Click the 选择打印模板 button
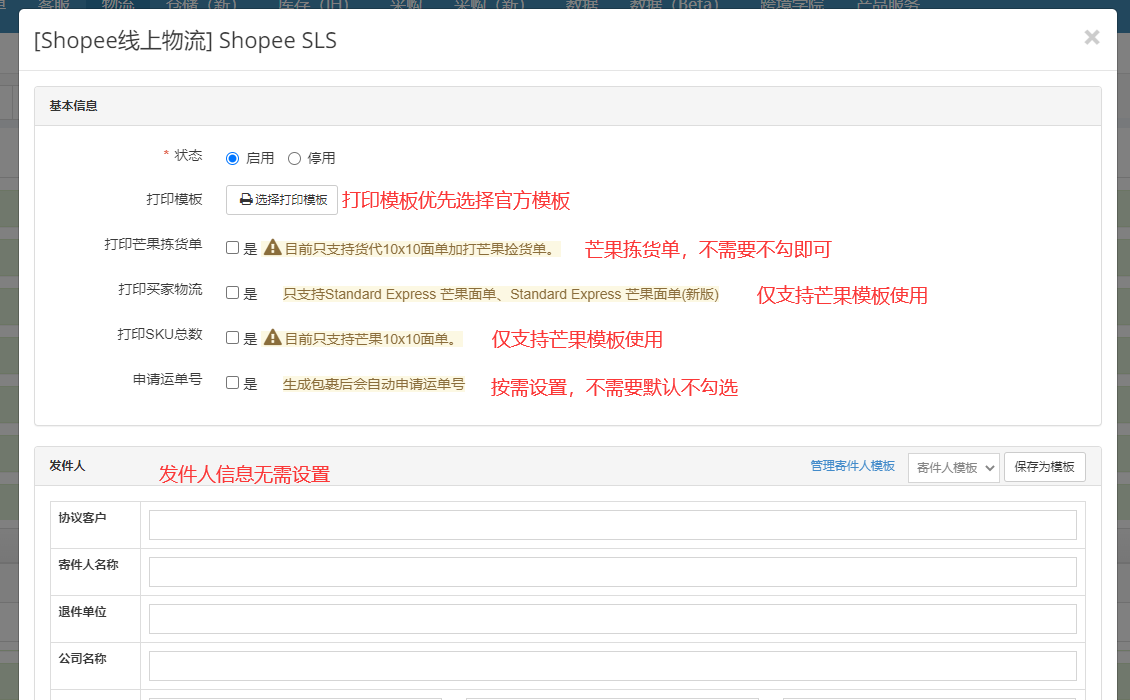Viewport: 1130px width, 700px height. [282, 200]
